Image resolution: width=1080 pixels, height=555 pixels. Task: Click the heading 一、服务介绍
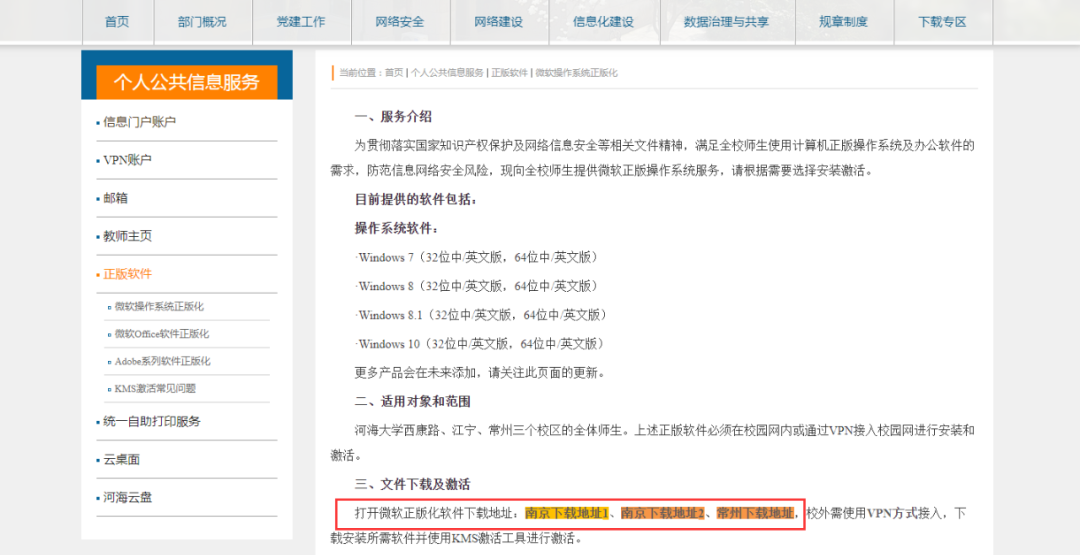(x=393, y=116)
